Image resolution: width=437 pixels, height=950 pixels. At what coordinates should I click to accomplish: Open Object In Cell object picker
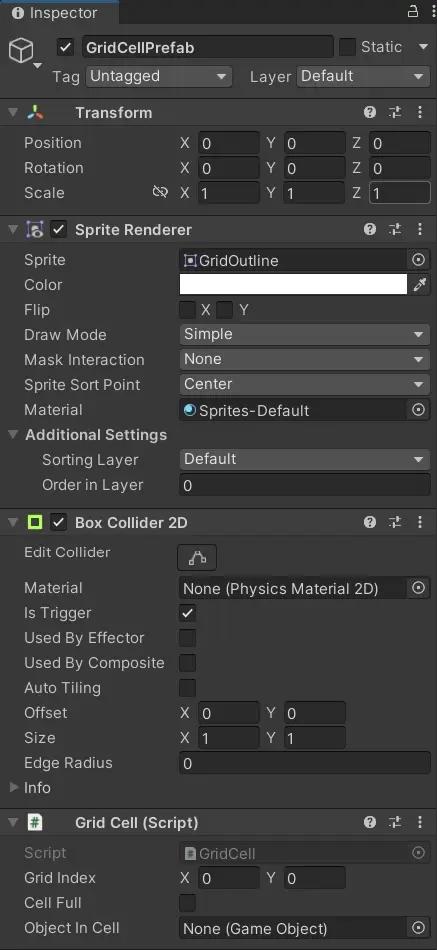coord(418,928)
